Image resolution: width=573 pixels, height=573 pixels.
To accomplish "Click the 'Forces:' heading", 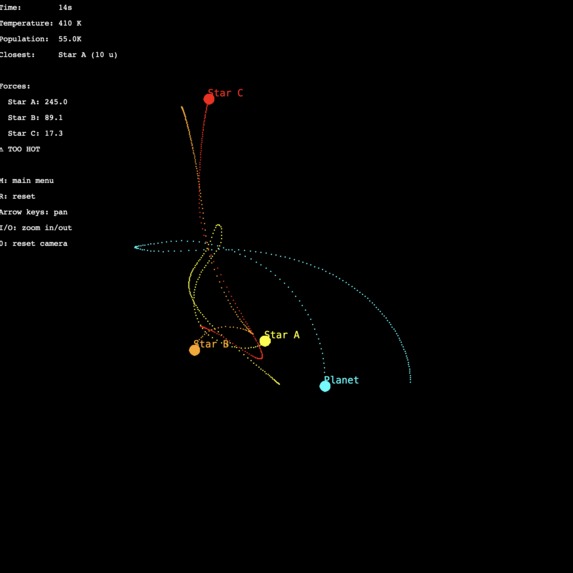I will [15, 86].
